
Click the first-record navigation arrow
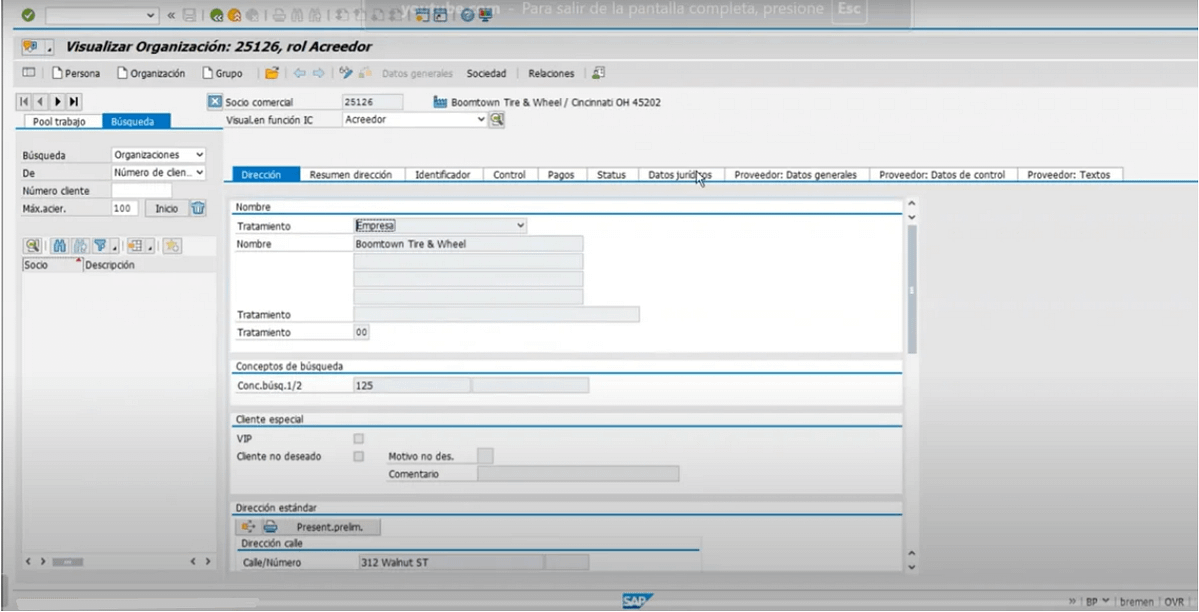pos(24,102)
